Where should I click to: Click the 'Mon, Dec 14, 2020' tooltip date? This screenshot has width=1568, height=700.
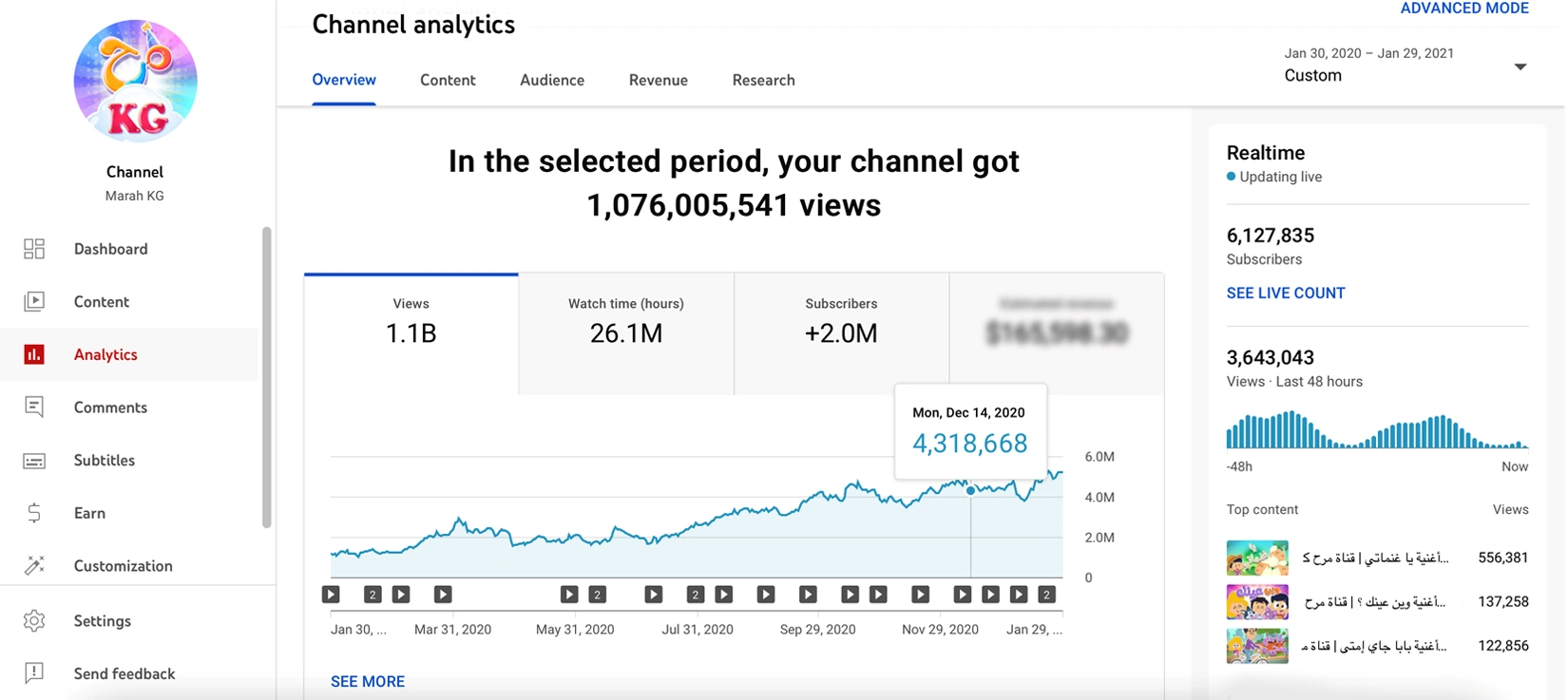[968, 413]
